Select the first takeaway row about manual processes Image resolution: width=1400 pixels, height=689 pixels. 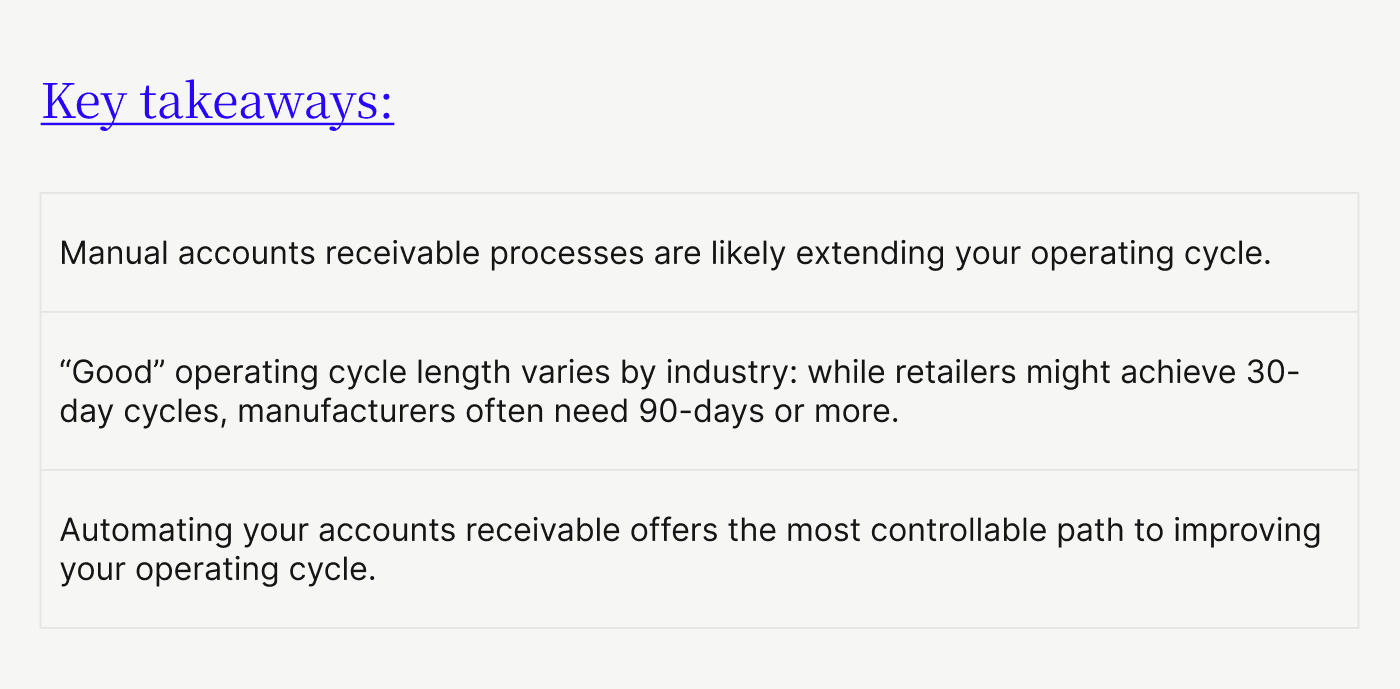pos(699,253)
